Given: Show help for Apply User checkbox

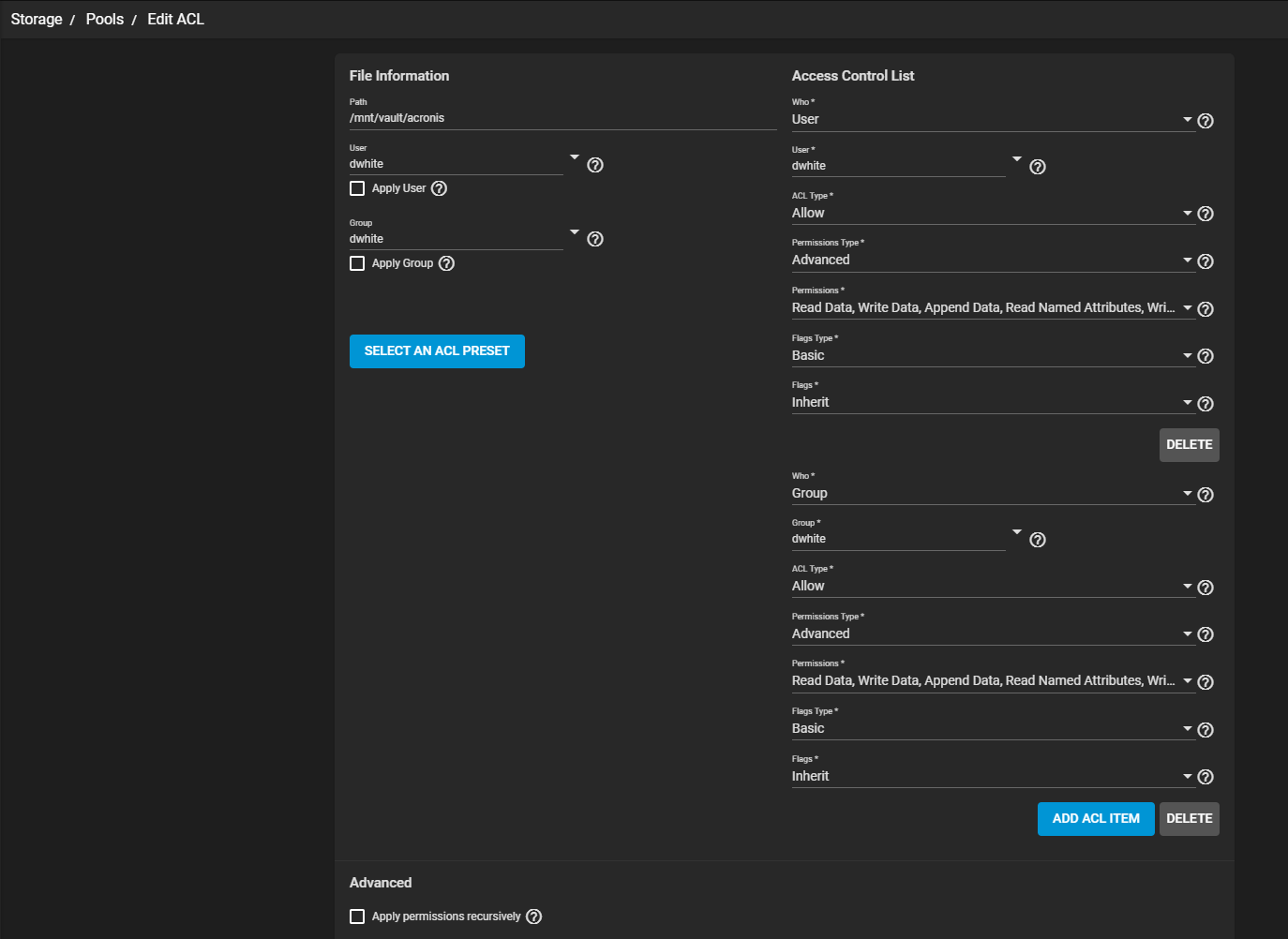Looking at the screenshot, I should pyautogui.click(x=439, y=188).
